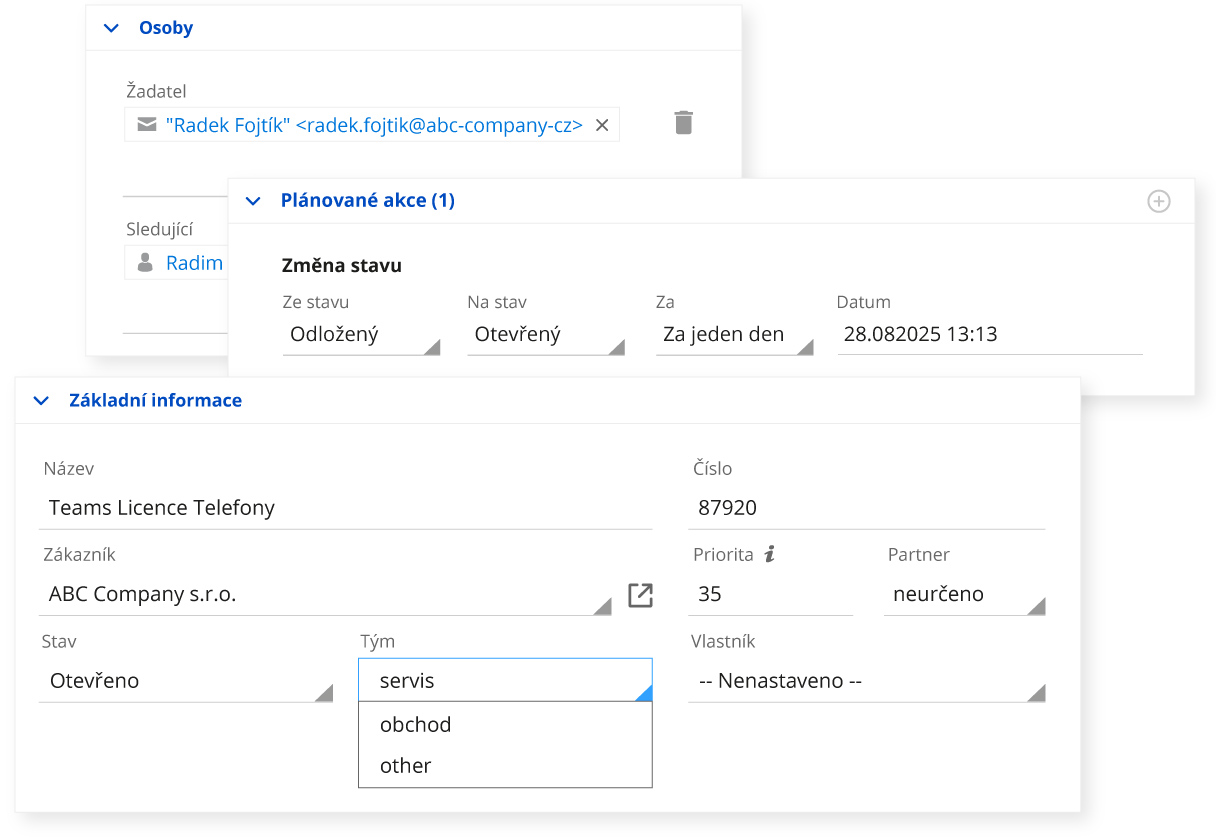Click the envelope icon beside Radek Fojtík

click(x=145, y=125)
